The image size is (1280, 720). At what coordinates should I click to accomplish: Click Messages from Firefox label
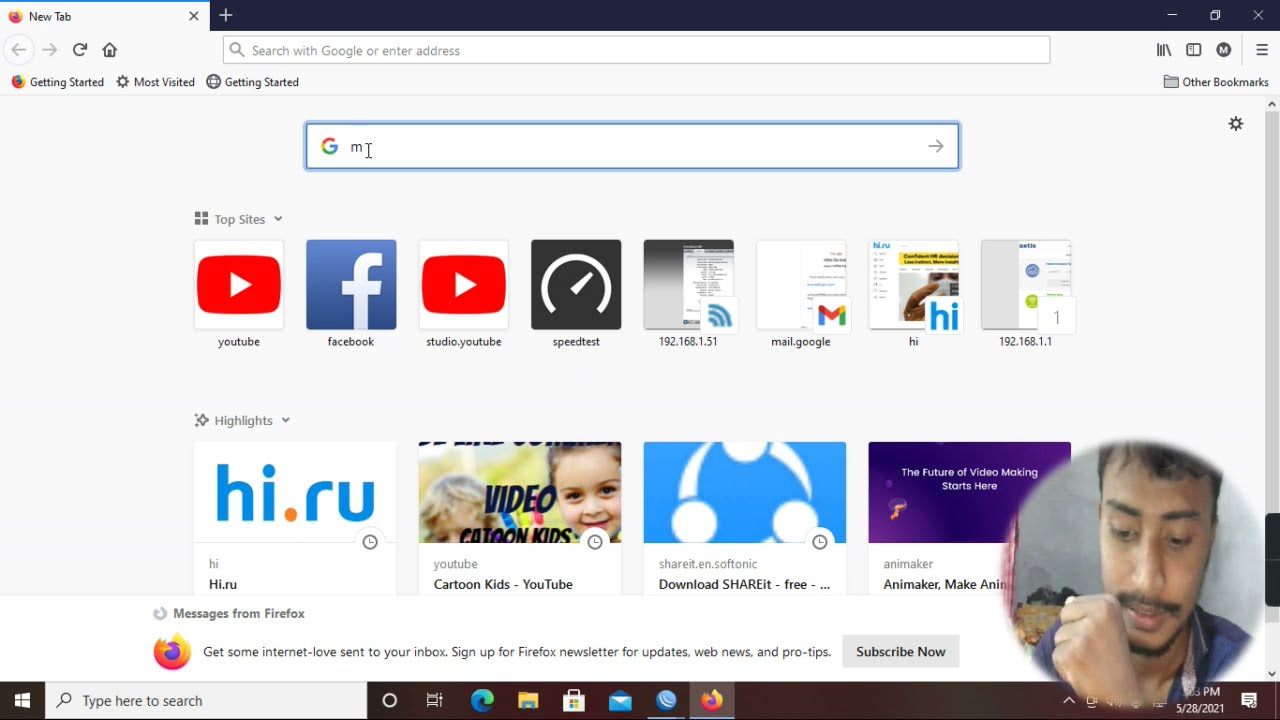(239, 613)
